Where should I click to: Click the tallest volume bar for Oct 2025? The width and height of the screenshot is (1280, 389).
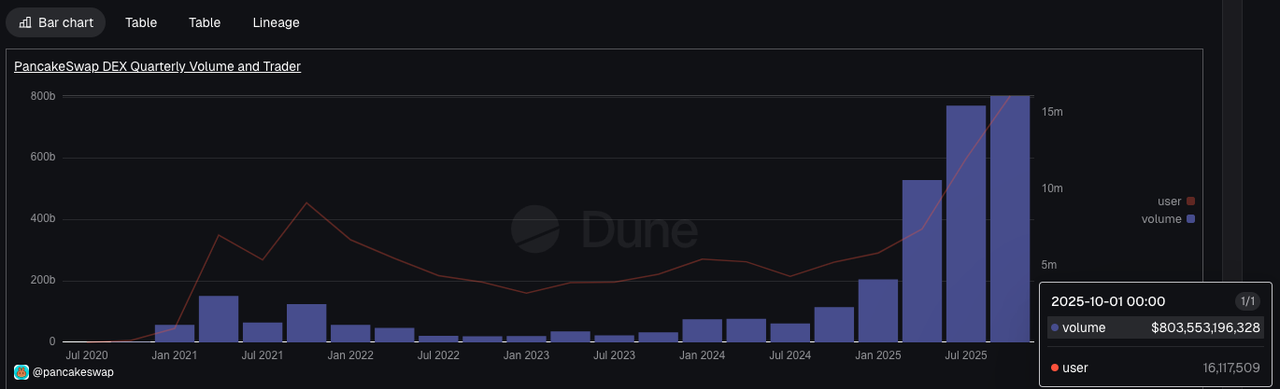[x=1010, y=219]
